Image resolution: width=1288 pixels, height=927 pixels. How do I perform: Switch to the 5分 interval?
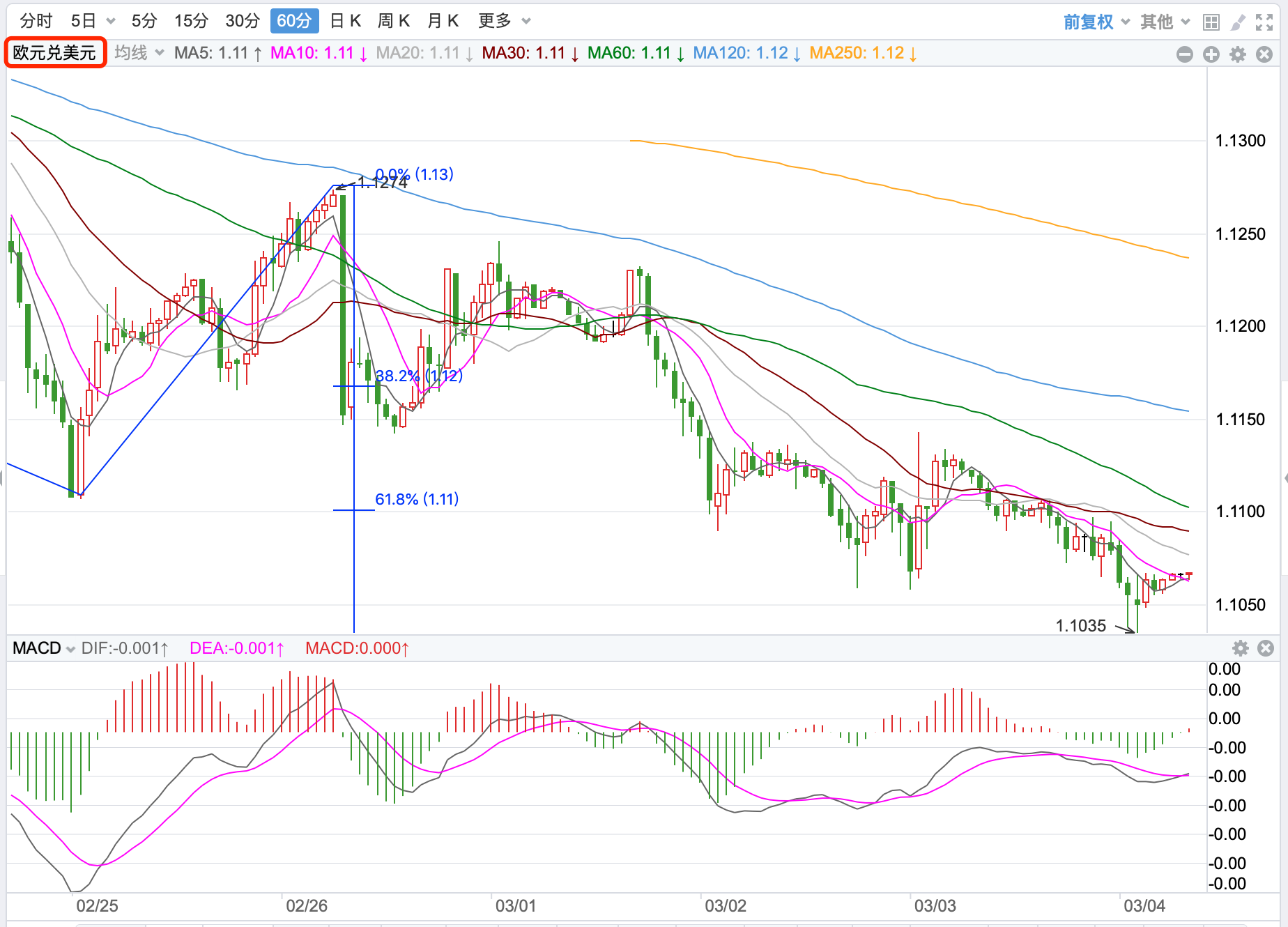[x=144, y=21]
